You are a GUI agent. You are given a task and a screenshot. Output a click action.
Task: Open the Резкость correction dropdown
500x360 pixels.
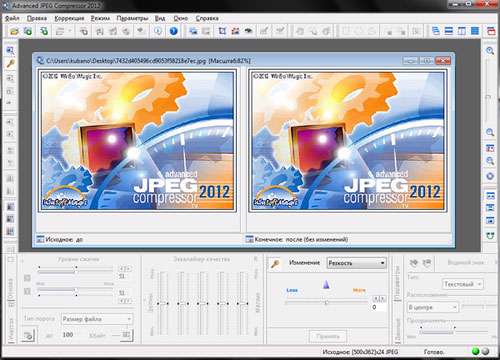pyautogui.click(x=356, y=263)
